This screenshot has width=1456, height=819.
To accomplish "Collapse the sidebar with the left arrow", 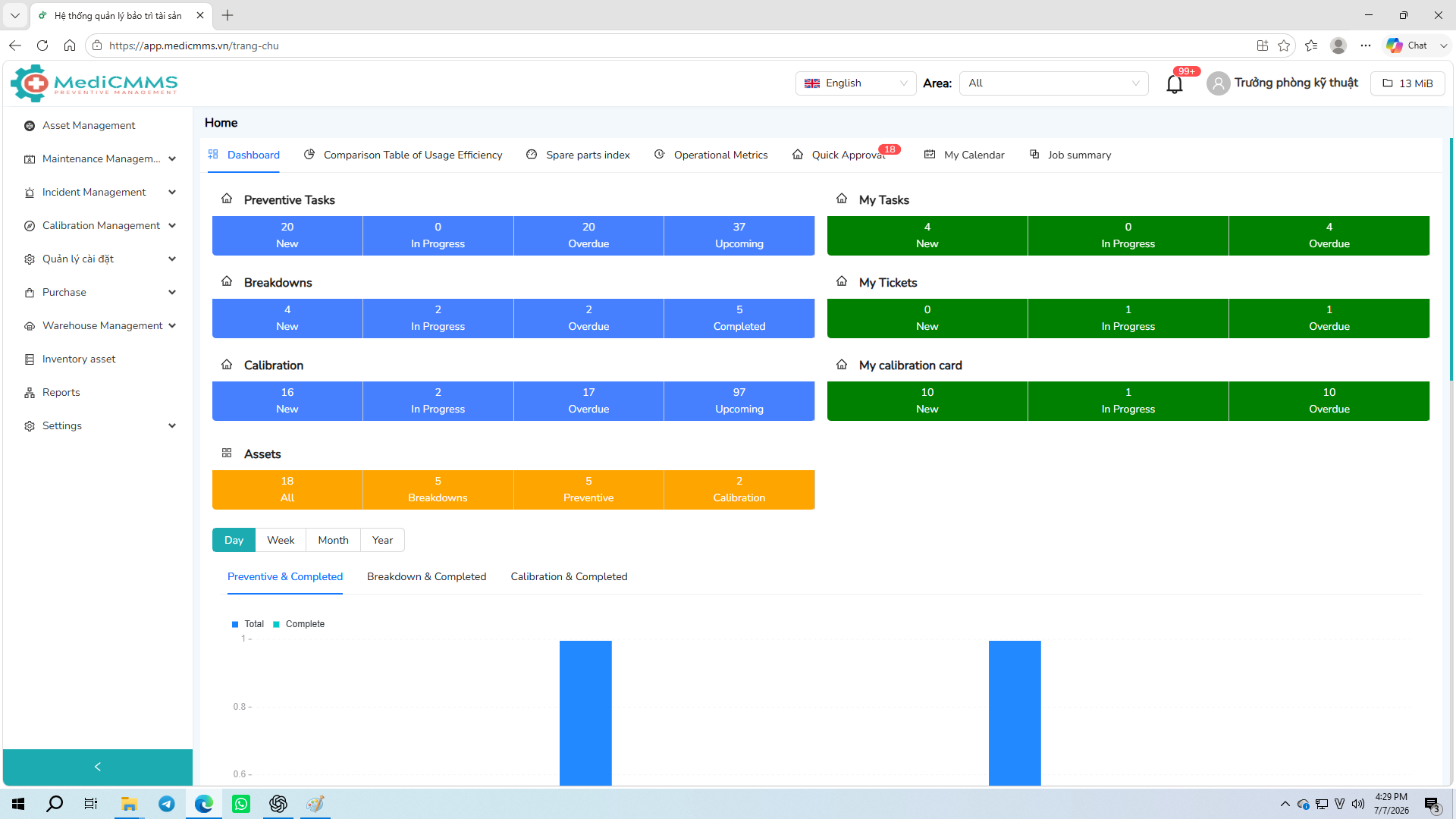I will (98, 767).
